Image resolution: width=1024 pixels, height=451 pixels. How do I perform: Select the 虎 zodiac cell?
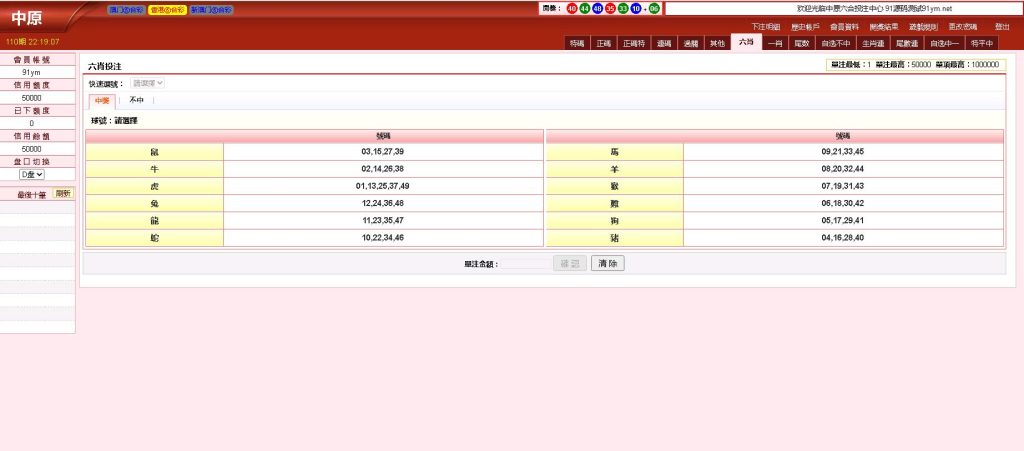(154, 186)
